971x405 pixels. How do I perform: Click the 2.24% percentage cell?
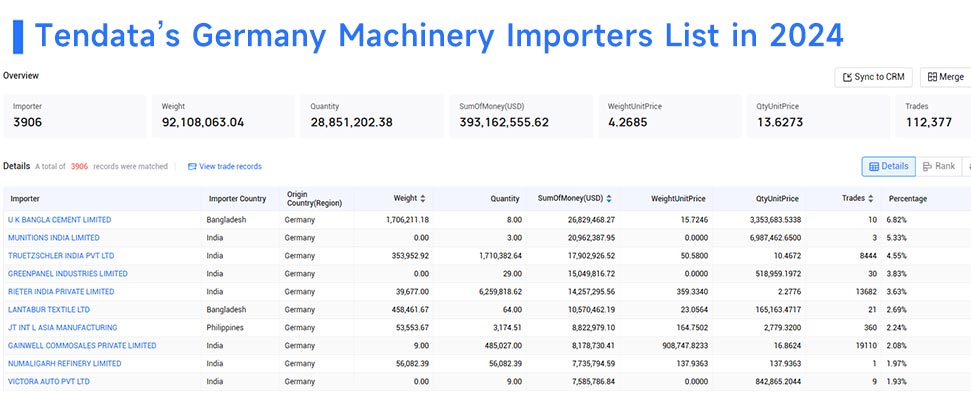897,328
